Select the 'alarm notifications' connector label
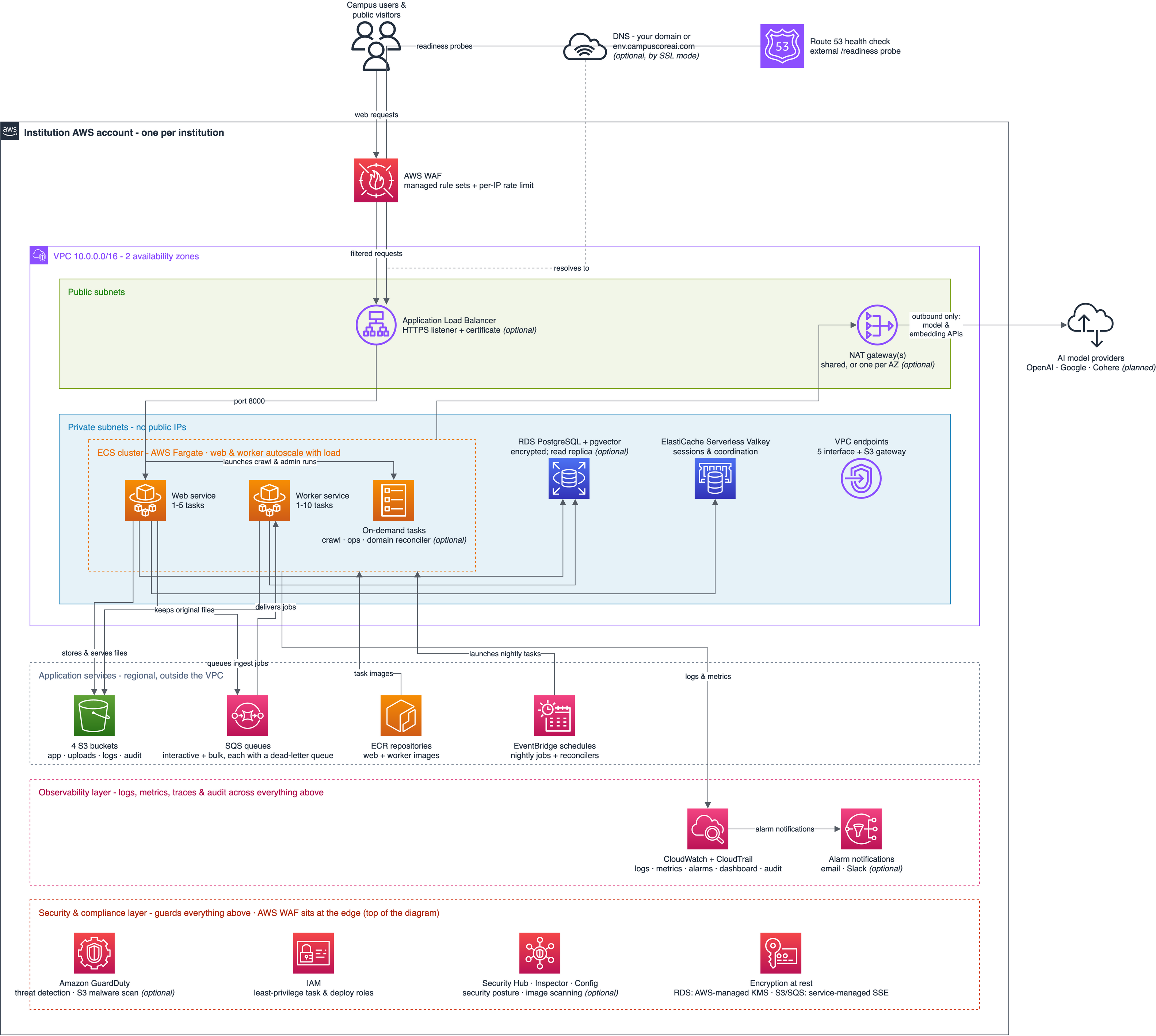 pyautogui.click(x=785, y=829)
